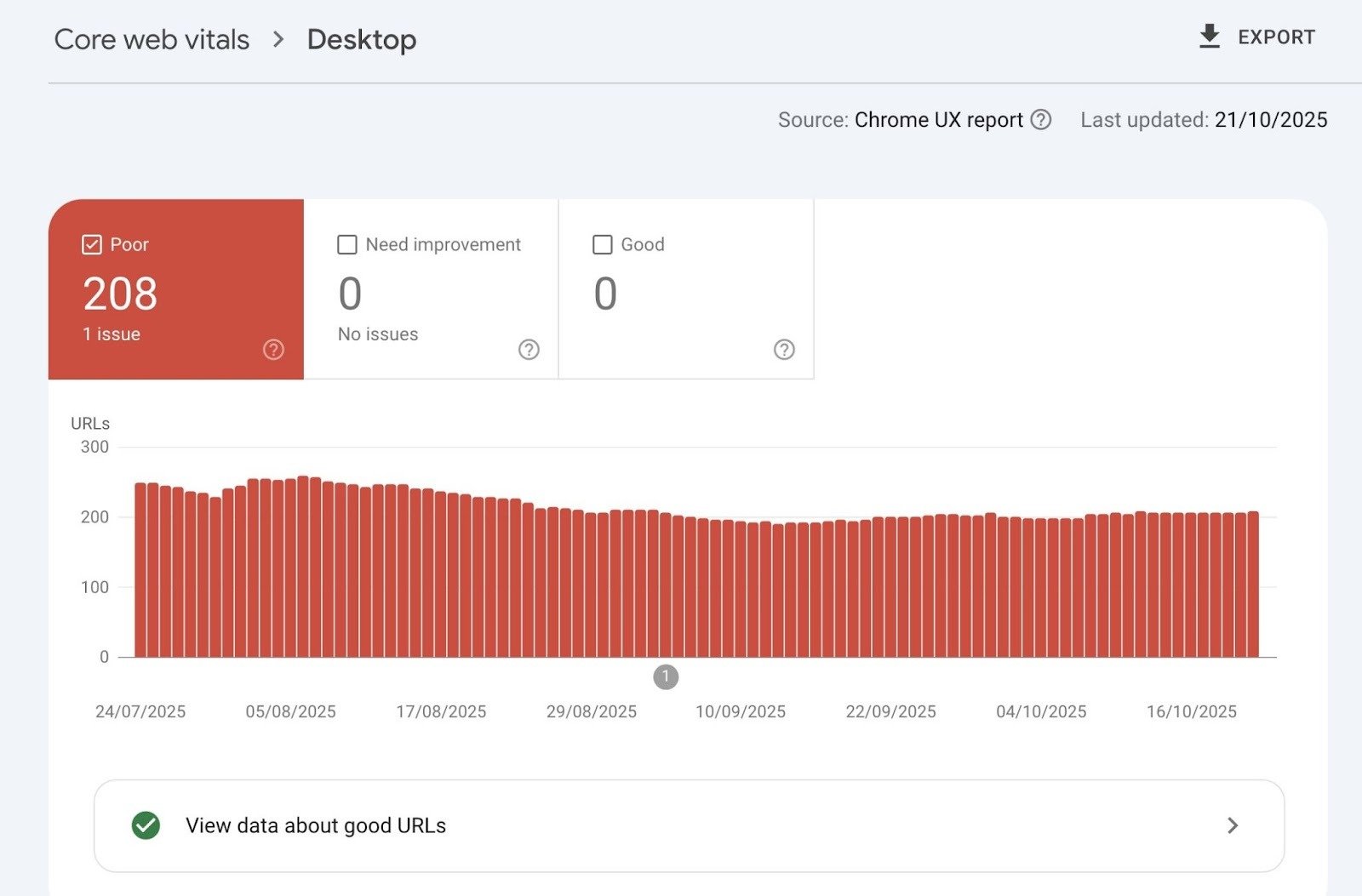Open help for Need improvement card
This screenshot has height=896, width=1362.
[528, 349]
